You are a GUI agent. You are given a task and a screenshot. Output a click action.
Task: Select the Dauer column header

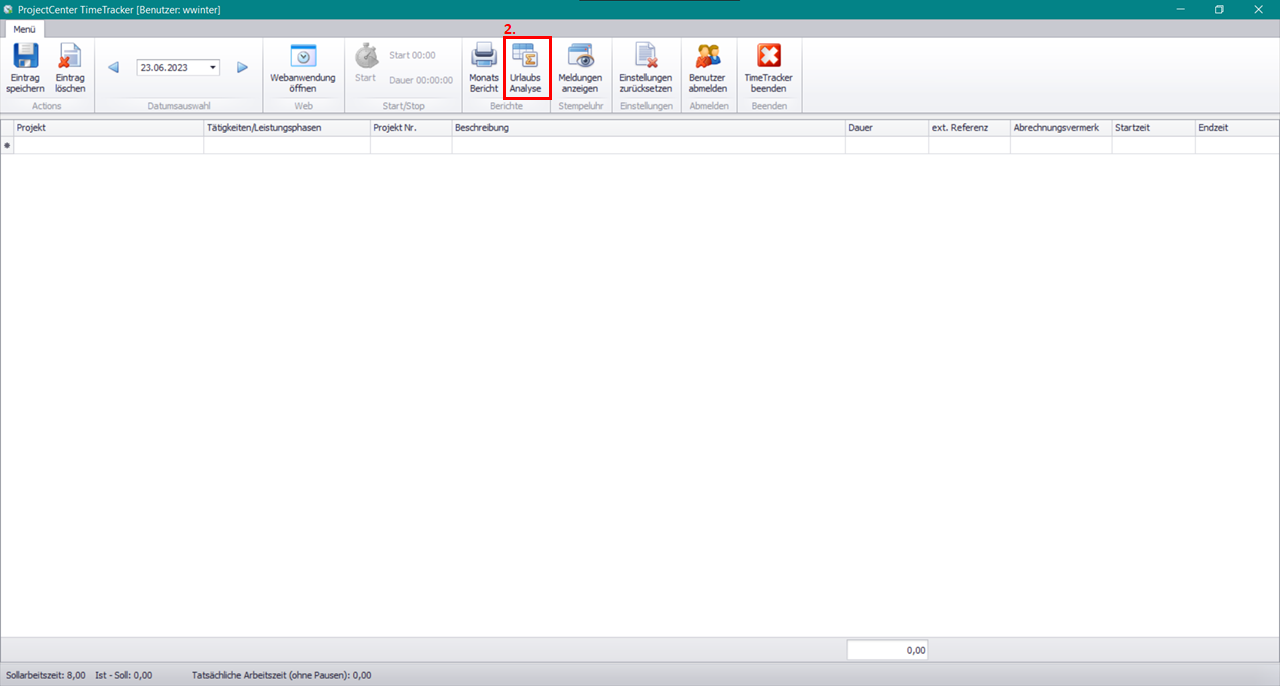[x=886, y=128]
